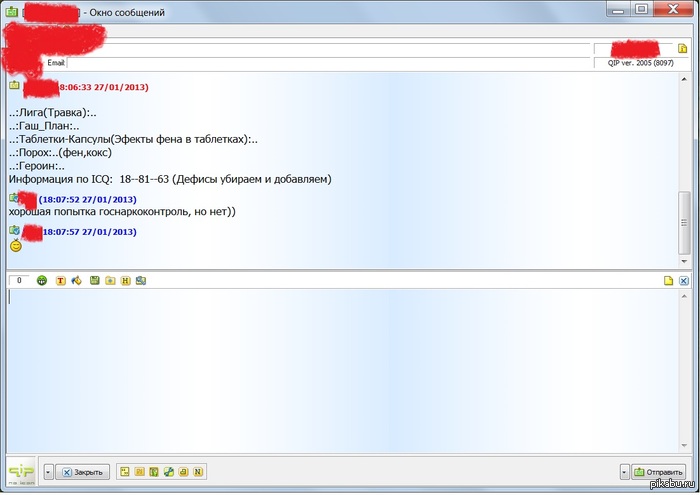Click the sender icon beside the 18:07:52 message
The height and width of the screenshot is (495, 700).
[14, 197]
